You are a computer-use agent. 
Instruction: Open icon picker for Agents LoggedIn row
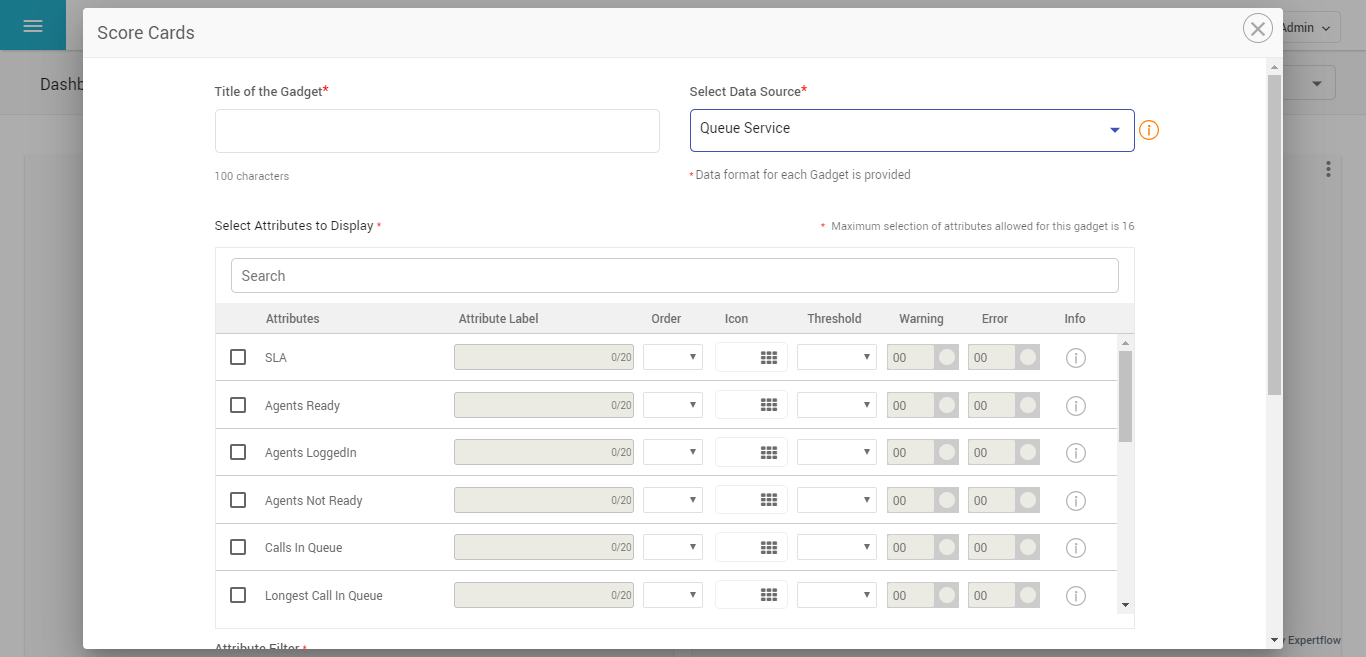pyautogui.click(x=750, y=451)
